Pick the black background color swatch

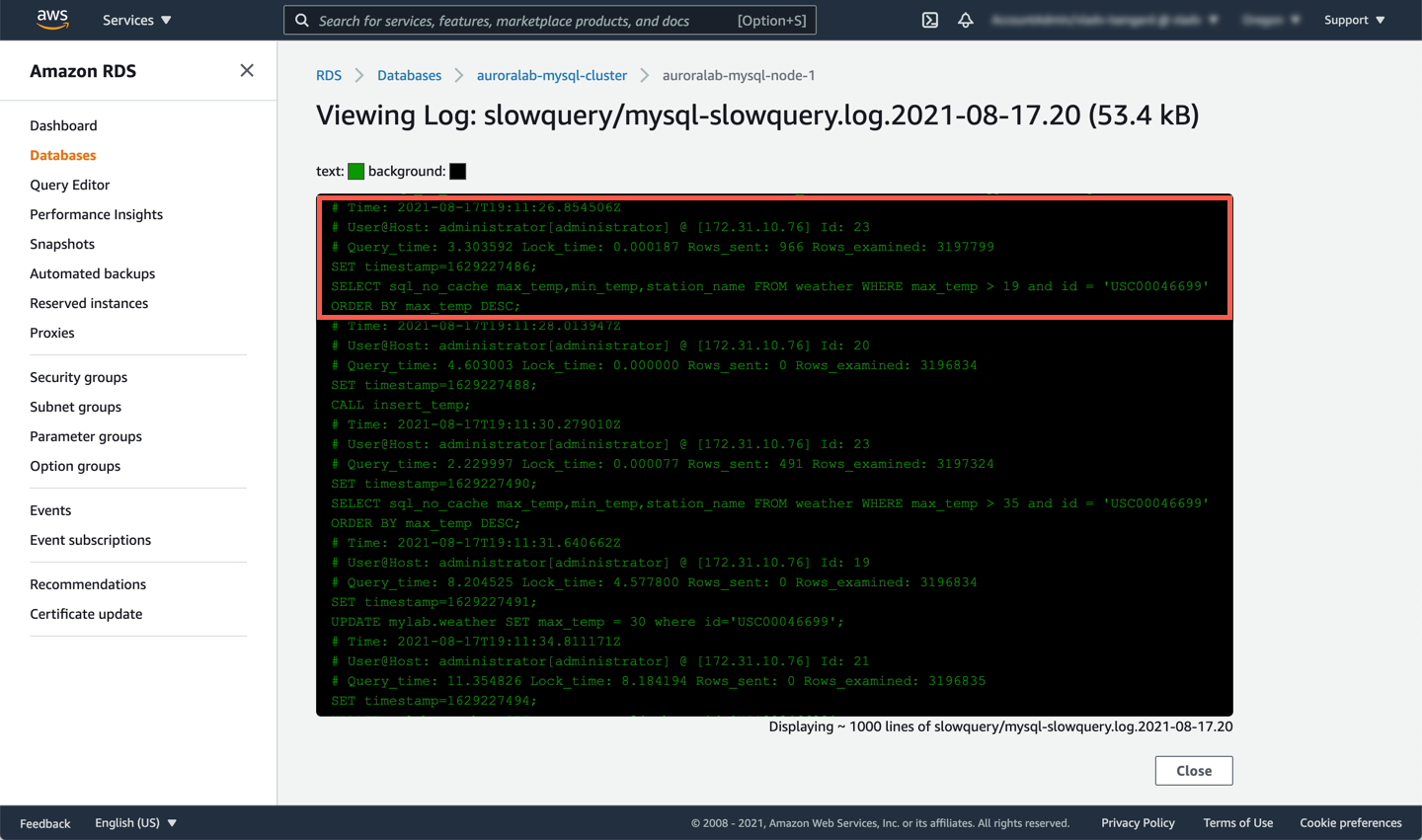coord(457,172)
